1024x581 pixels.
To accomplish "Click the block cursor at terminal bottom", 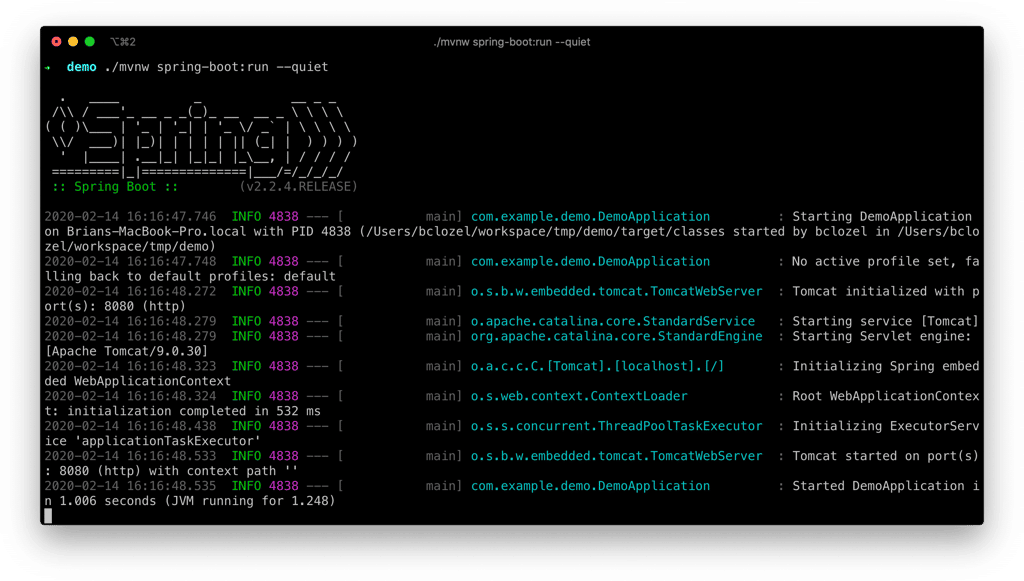I will [48, 516].
